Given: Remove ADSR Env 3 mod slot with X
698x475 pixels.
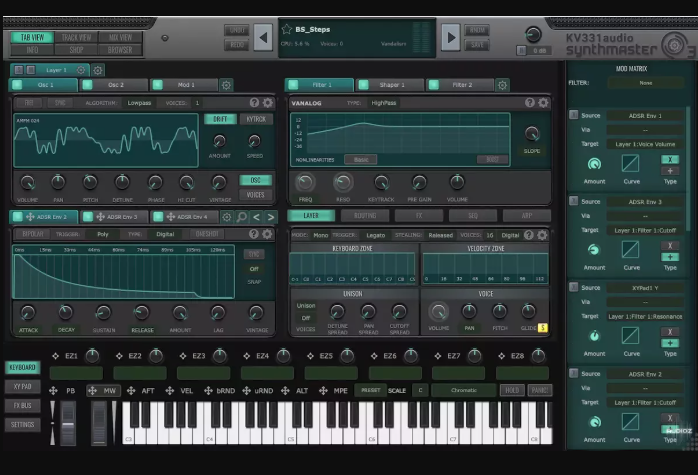Looking at the screenshot, I should pyautogui.click(x=670, y=245).
